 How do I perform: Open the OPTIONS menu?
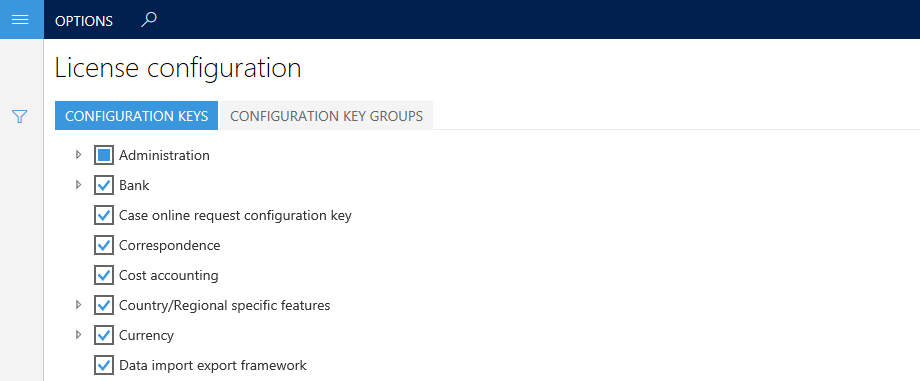pos(84,21)
